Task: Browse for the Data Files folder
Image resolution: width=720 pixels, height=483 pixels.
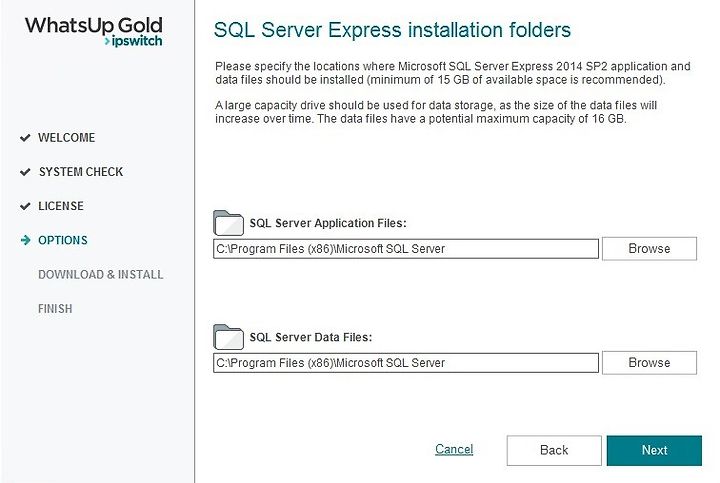Action: [x=649, y=363]
